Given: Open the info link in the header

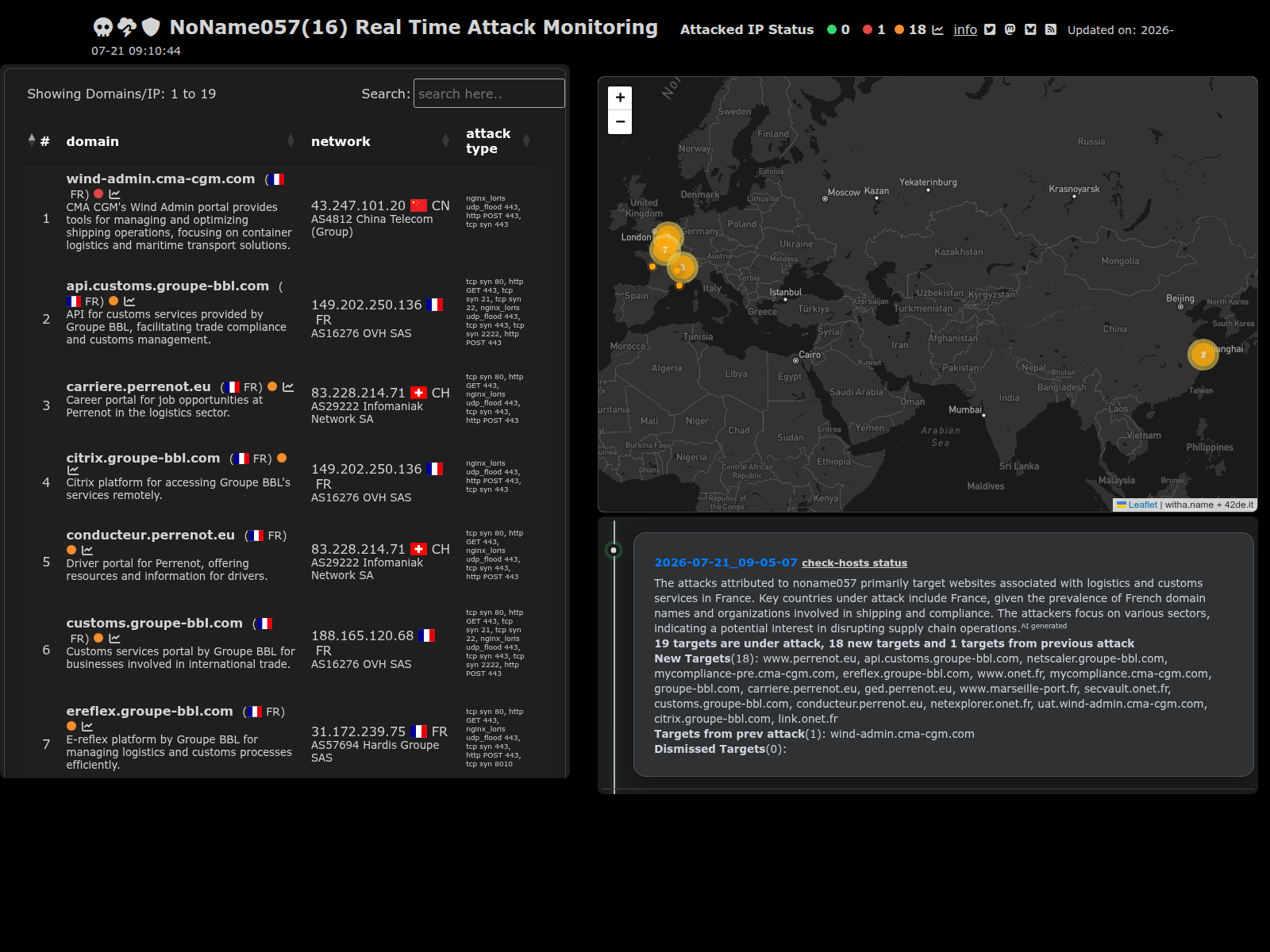Looking at the screenshot, I should (965, 29).
